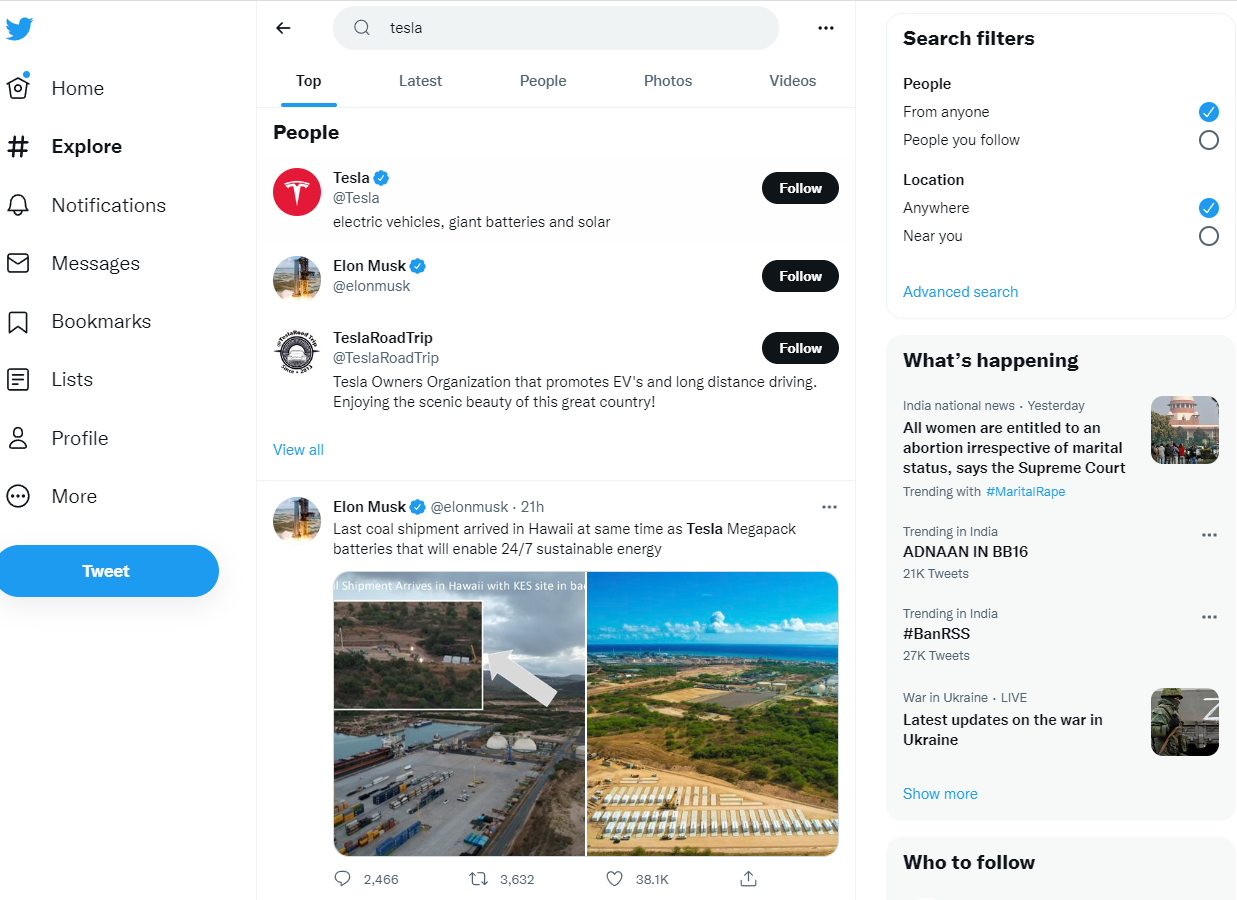
Task: Open the Advanced search link
Action: 960,292
